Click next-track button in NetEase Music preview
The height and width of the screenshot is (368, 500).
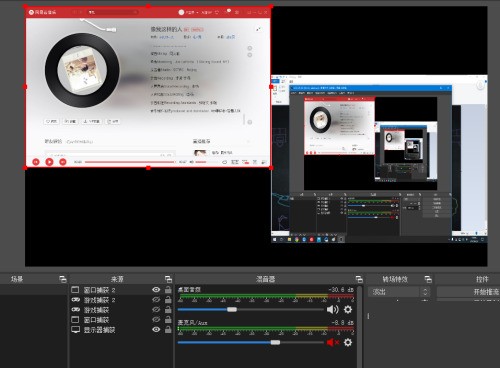pos(63,162)
